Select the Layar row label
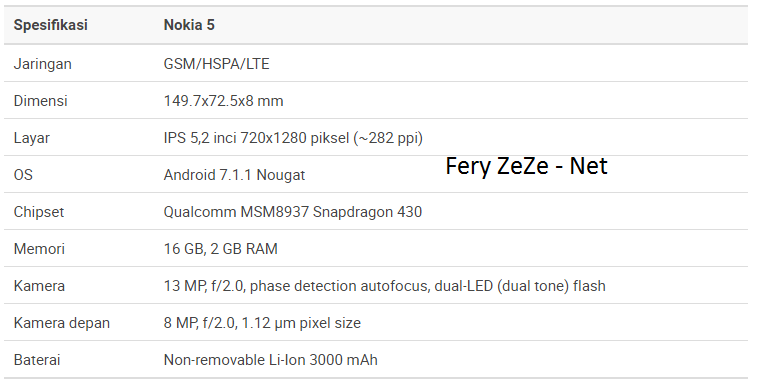 coord(32,139)
